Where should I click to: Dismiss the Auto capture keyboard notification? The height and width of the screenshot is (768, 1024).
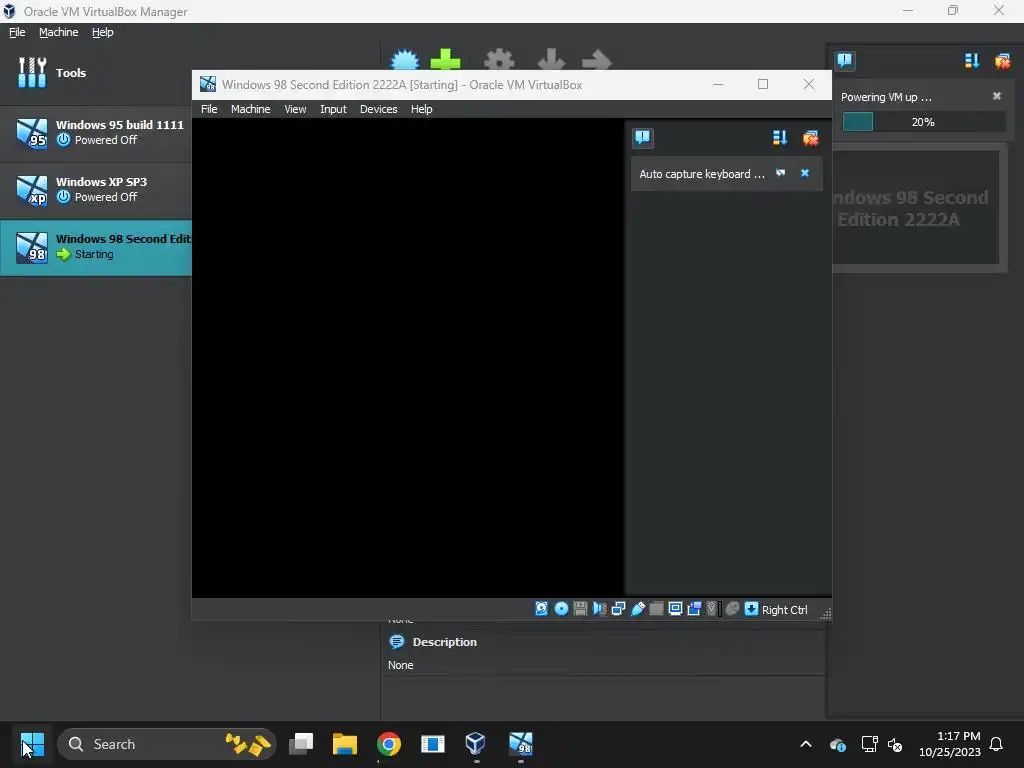coord(805,173)
